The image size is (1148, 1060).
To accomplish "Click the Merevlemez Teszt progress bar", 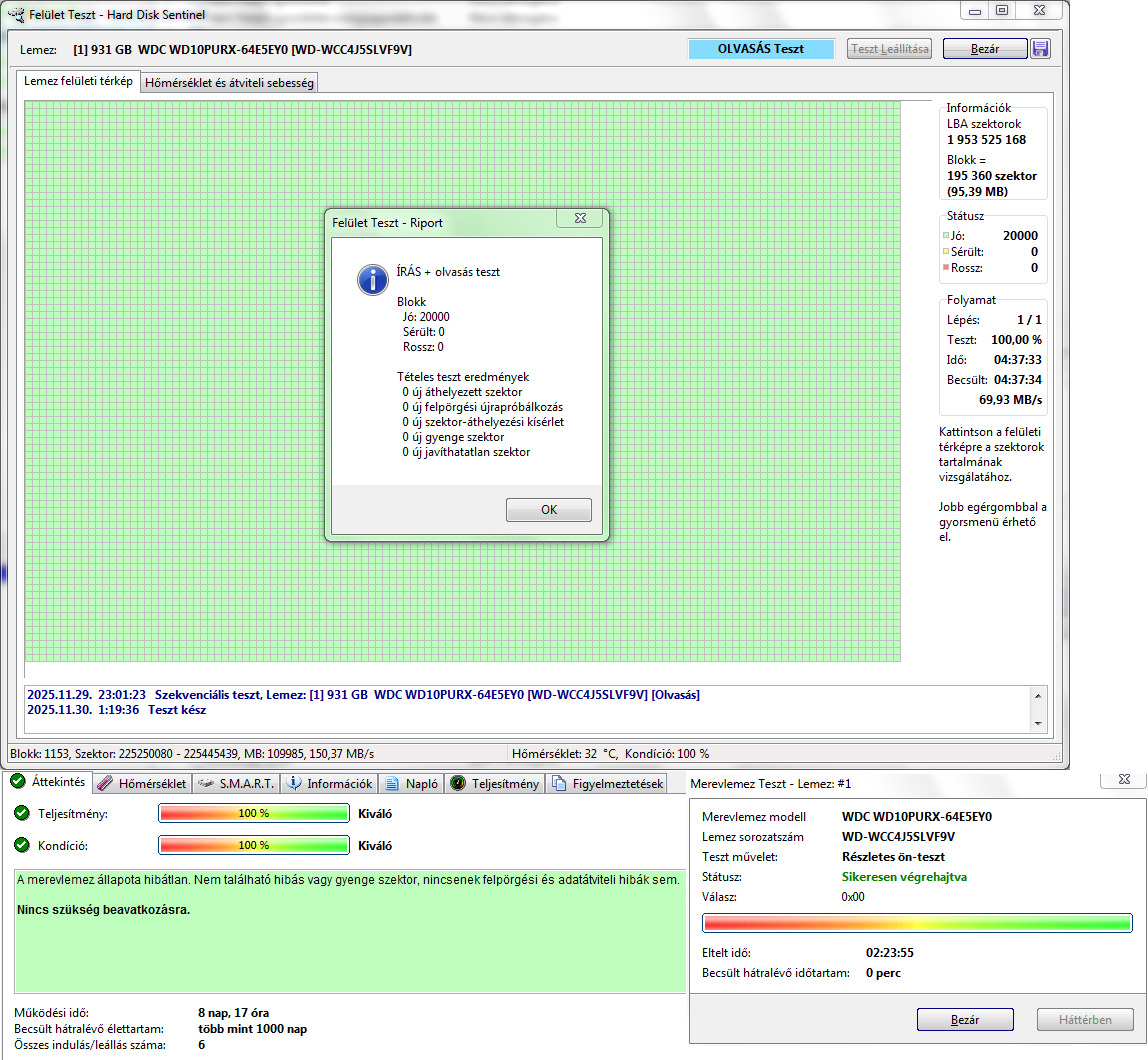I will coord(917,923).
